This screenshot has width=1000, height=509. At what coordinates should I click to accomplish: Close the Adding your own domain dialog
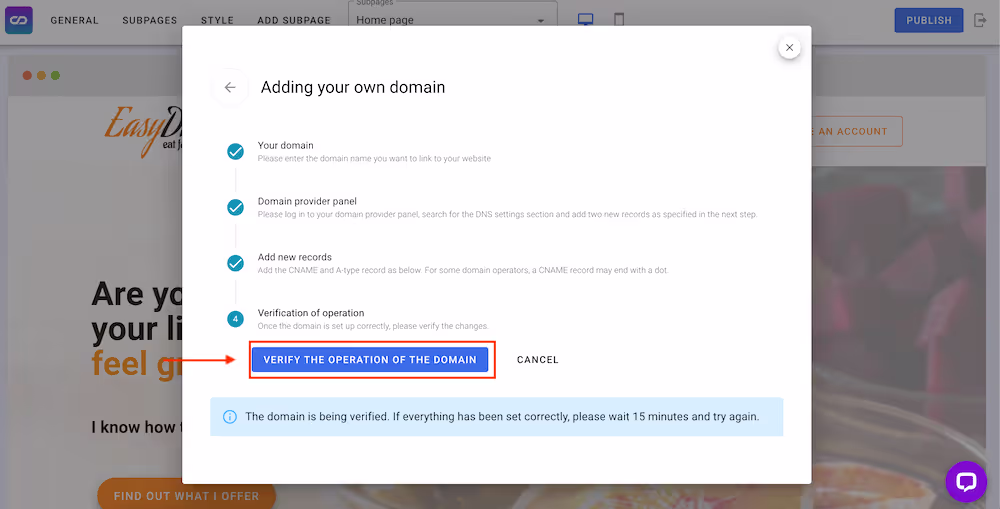pos(789,47)
